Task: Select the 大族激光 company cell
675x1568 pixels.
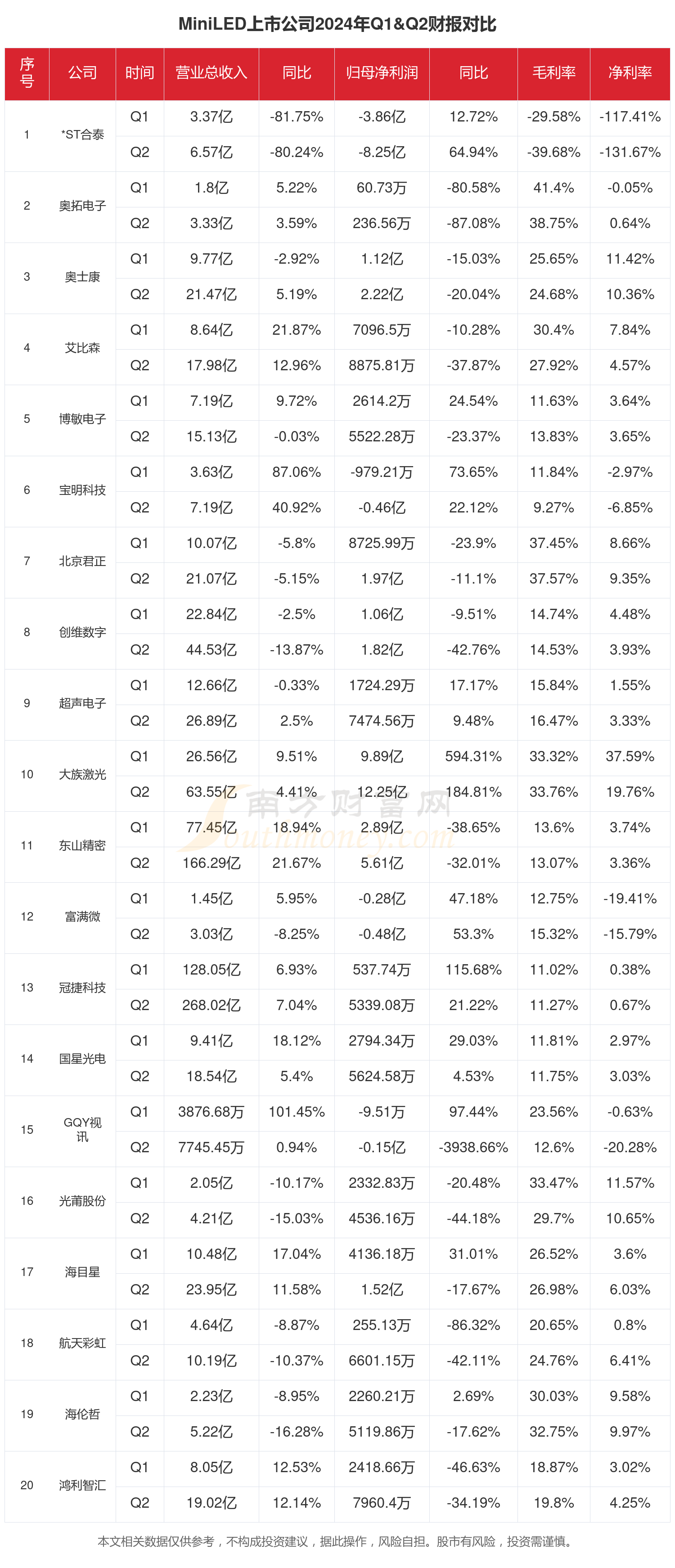Action: [x=82, y=774]
